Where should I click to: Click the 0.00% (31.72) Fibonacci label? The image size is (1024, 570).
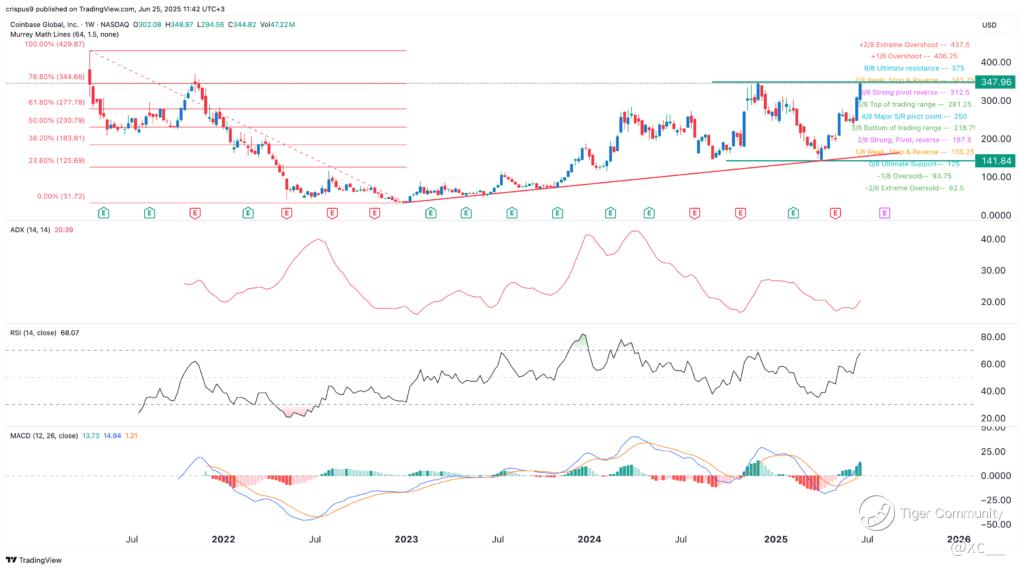[x=61, y=197]
